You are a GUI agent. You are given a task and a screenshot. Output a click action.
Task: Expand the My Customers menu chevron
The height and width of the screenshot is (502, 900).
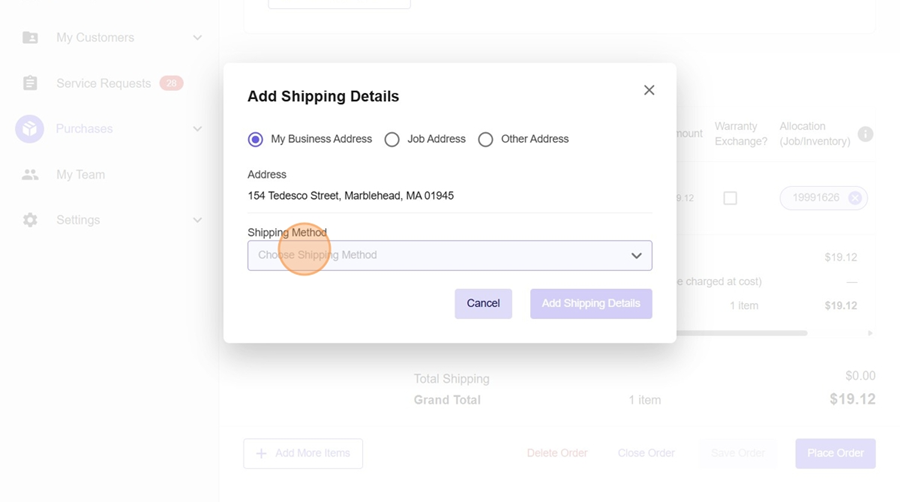pos(197,38)
